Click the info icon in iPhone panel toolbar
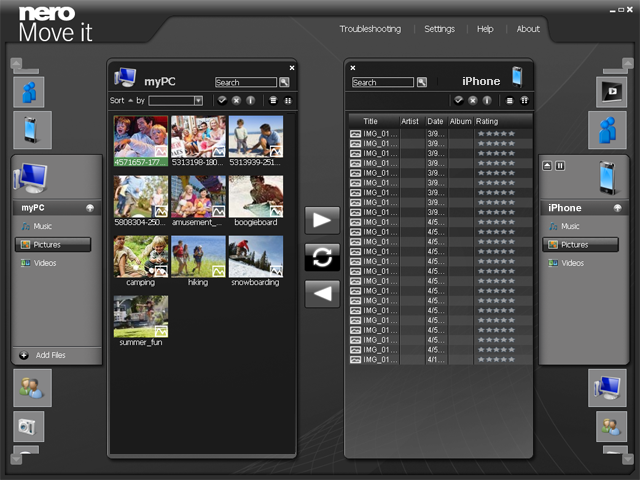The height and width of the screenshot is (480, 640). (486, 100)
